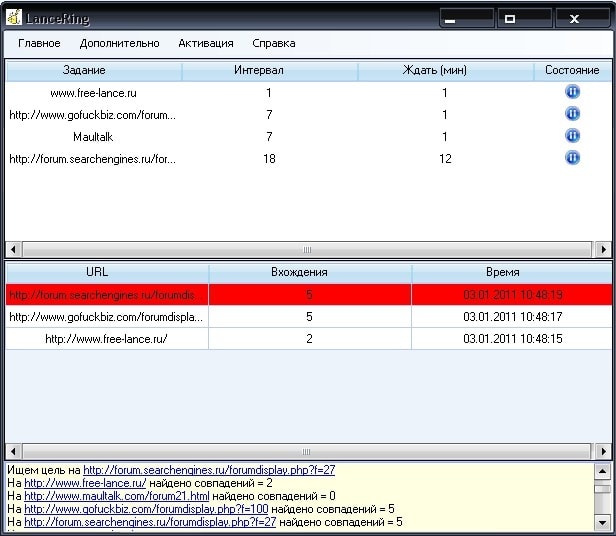Toggle the Maultalk task pause icon
The image size is (616, 536).
[x=572, y=136]
